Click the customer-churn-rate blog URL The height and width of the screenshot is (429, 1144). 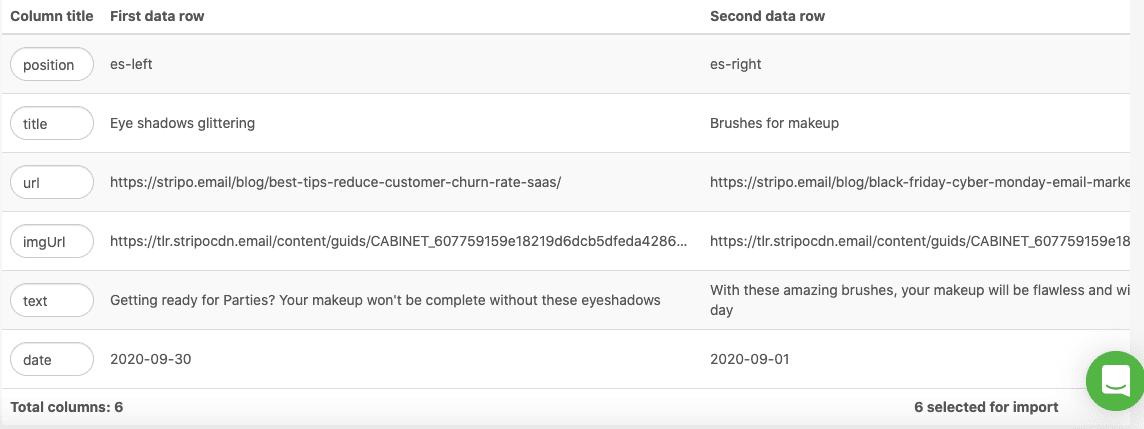click(335, 182)
